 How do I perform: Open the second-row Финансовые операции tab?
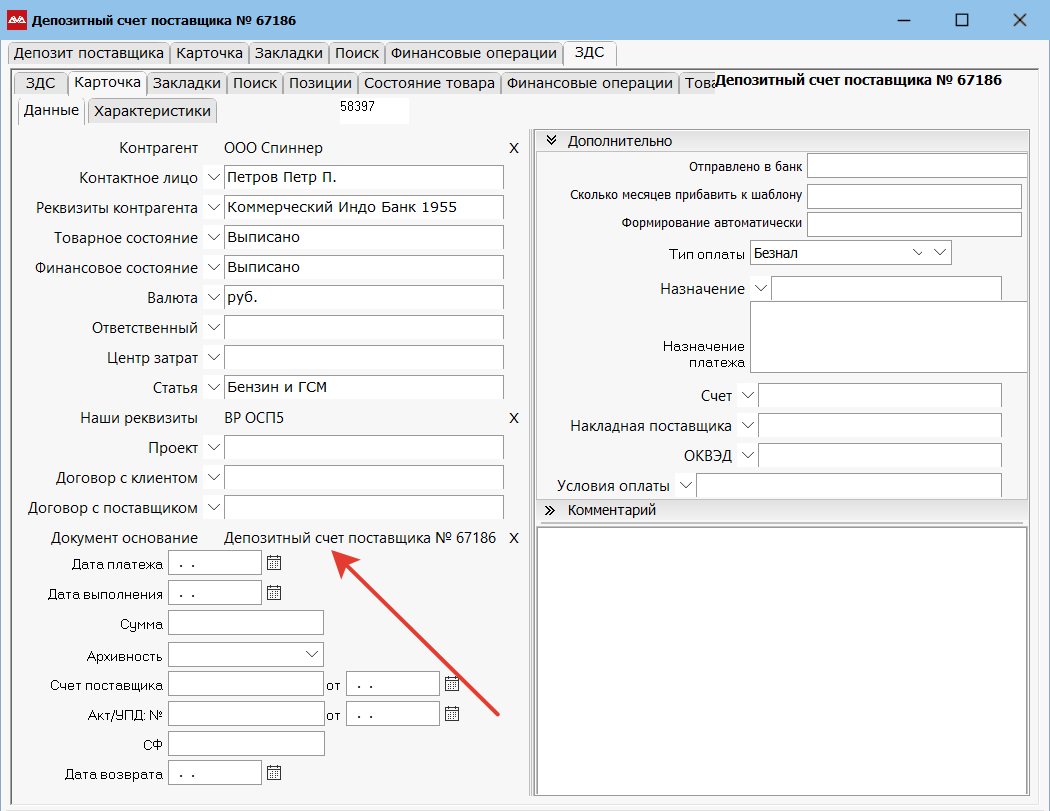tap(589, 83)
